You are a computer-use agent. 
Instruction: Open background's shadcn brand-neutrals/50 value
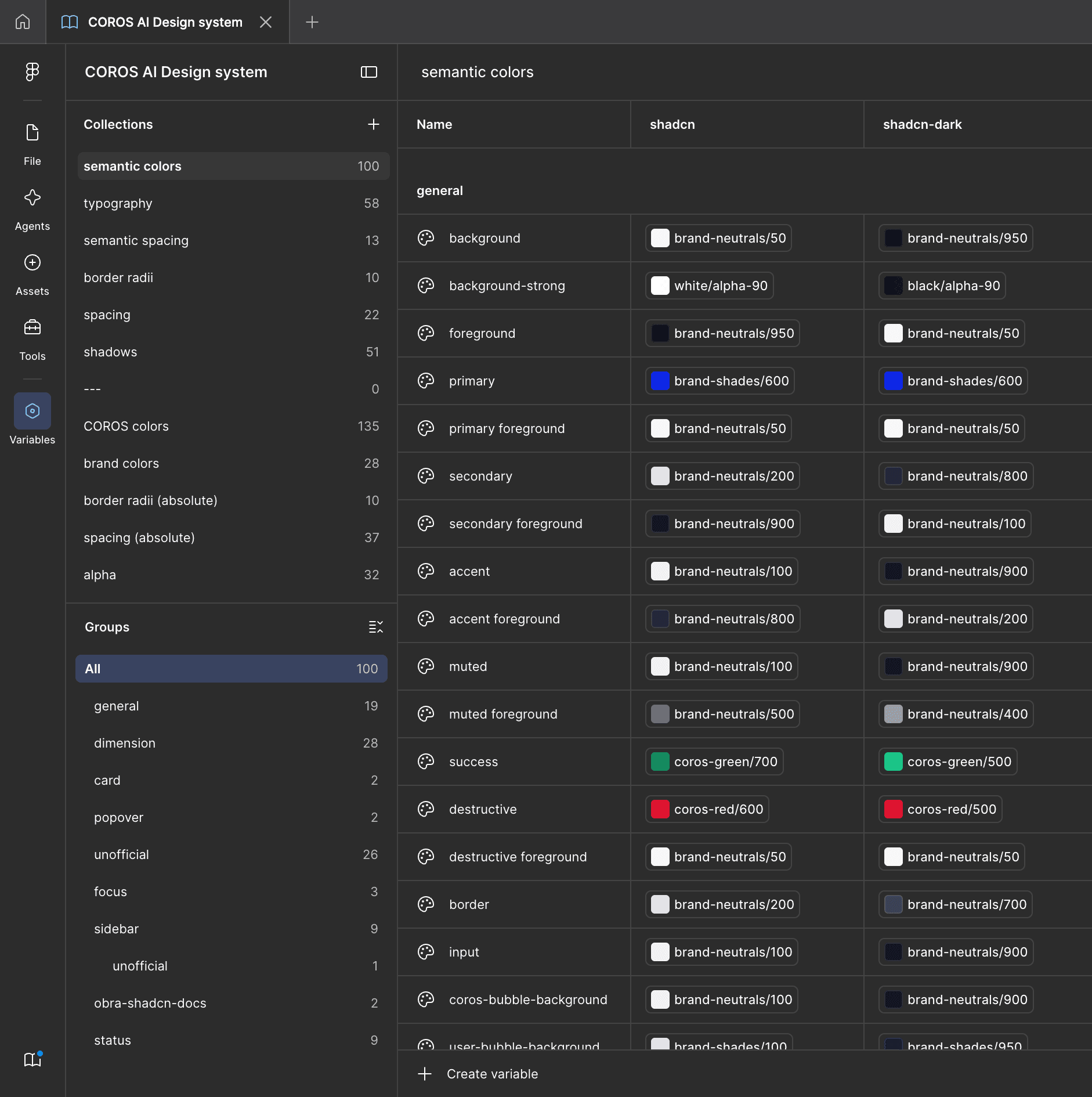(718, 238)
